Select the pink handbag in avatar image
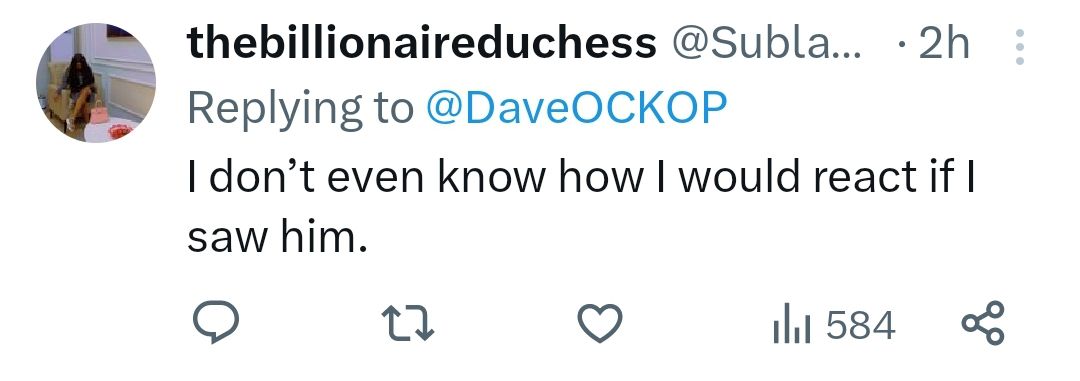 coord(100,112)
